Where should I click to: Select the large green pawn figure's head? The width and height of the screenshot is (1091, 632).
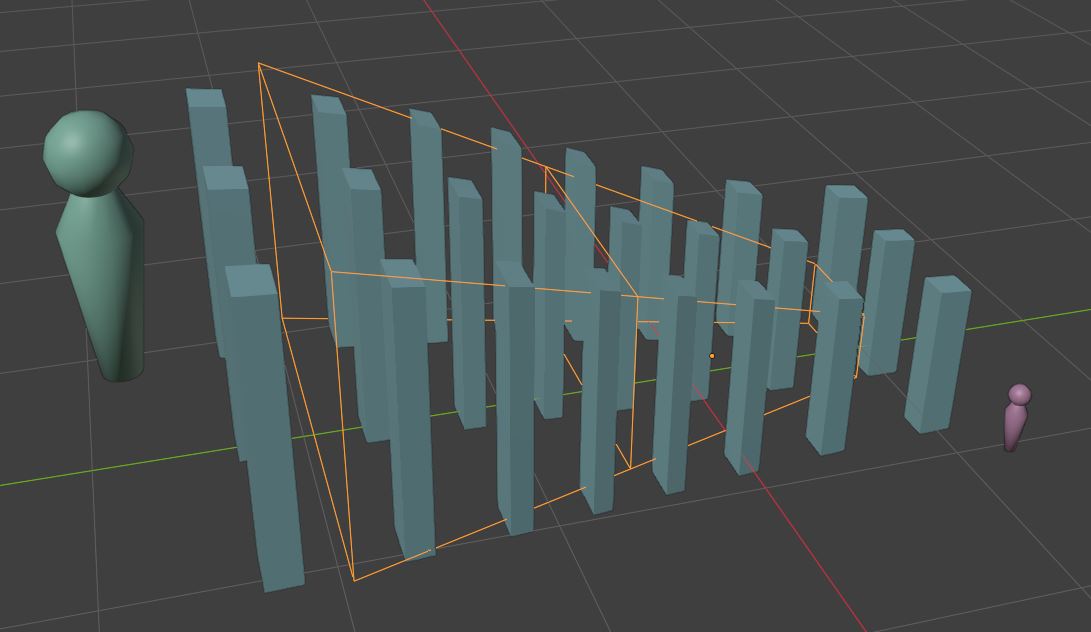[x=88, y=152]
